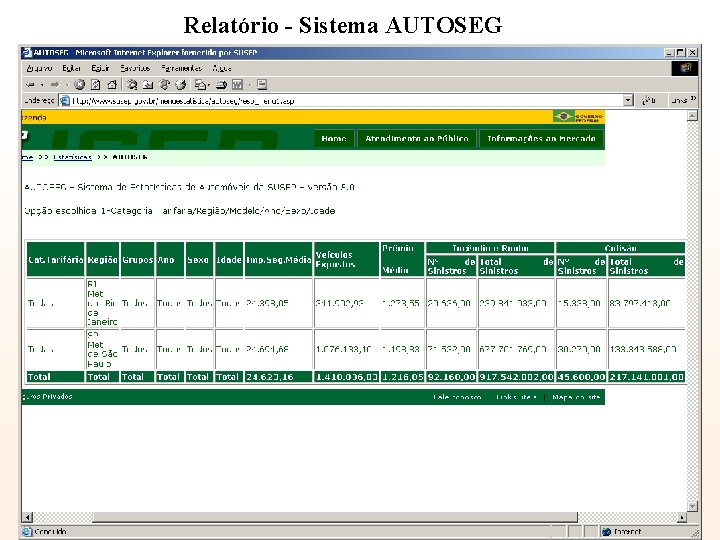720x540 pixels.
Task: Follow the Estatísticas breadcrumb link
Action: point(73,157)
